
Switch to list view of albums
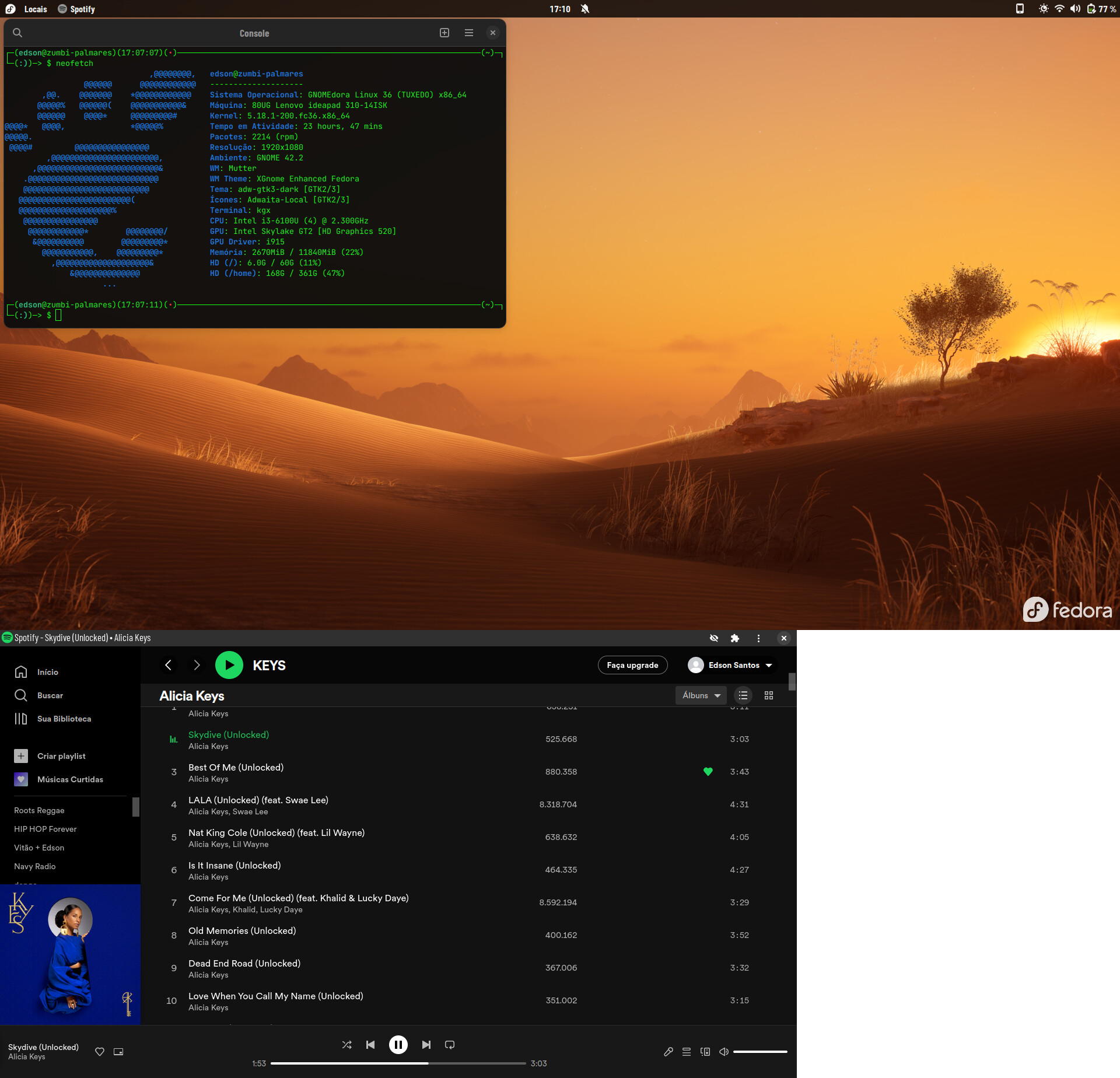743,695
